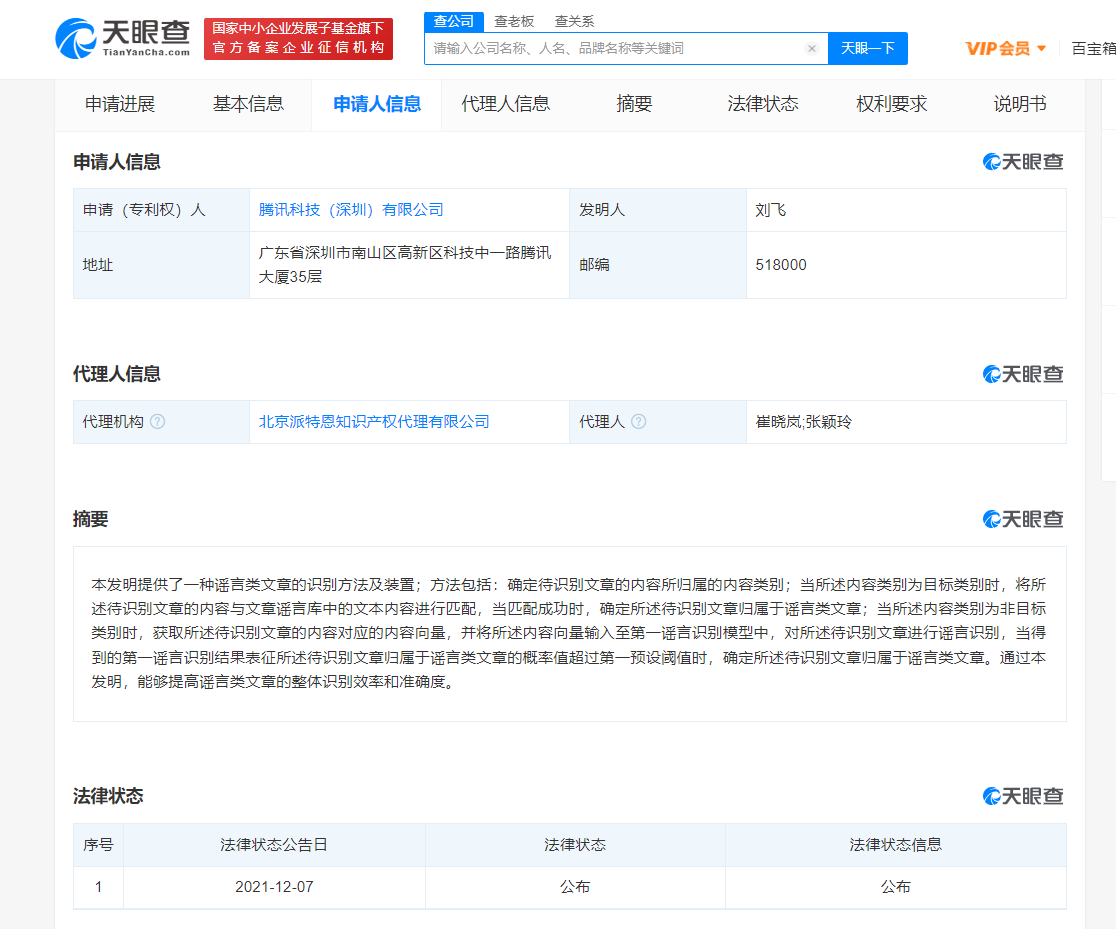Click the abstract paragraph text
Screen dimensions: 1116x929
click(x=569, y=633)
